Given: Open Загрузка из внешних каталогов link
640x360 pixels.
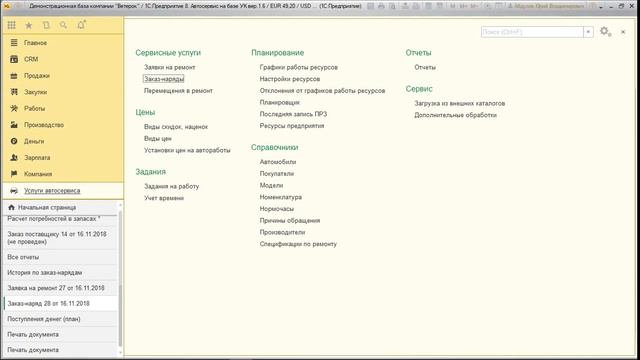Looking at the screenshot, I should 460,103.
